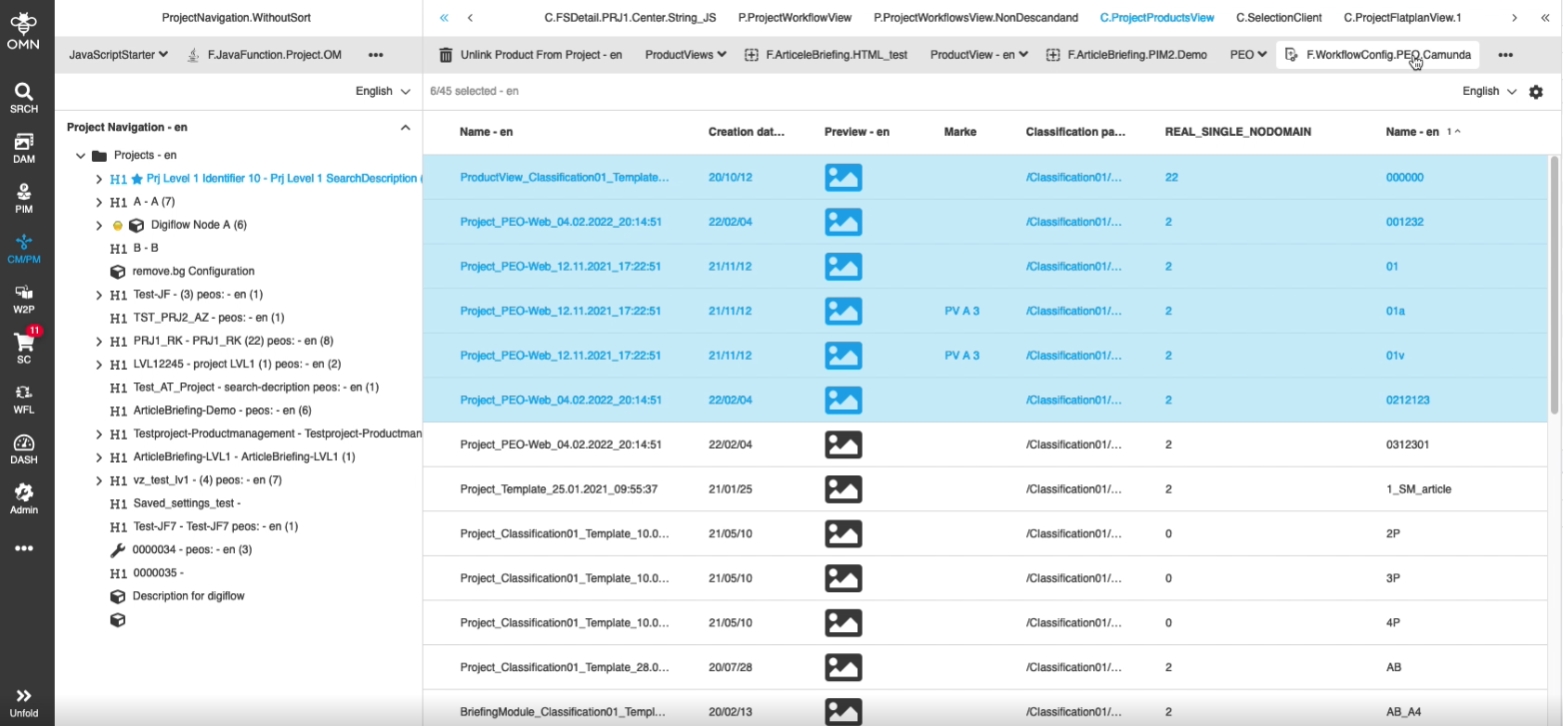This screenshot has height=726, width=1563.
Task: Select the ArticleBriefing-Demo tree item
Action: coord(222,410)
